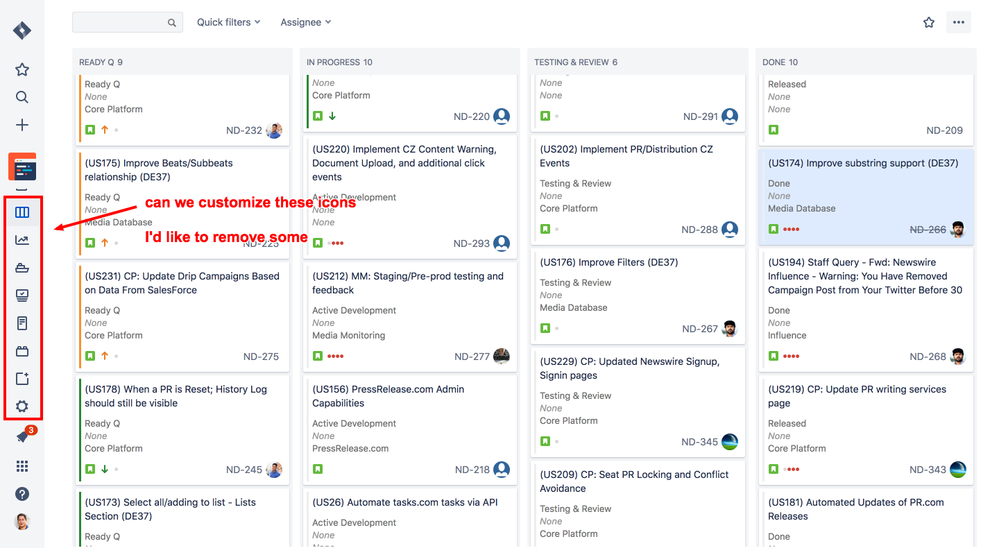Open card (US209) CP: Seat PR Locking

[638, 503]
